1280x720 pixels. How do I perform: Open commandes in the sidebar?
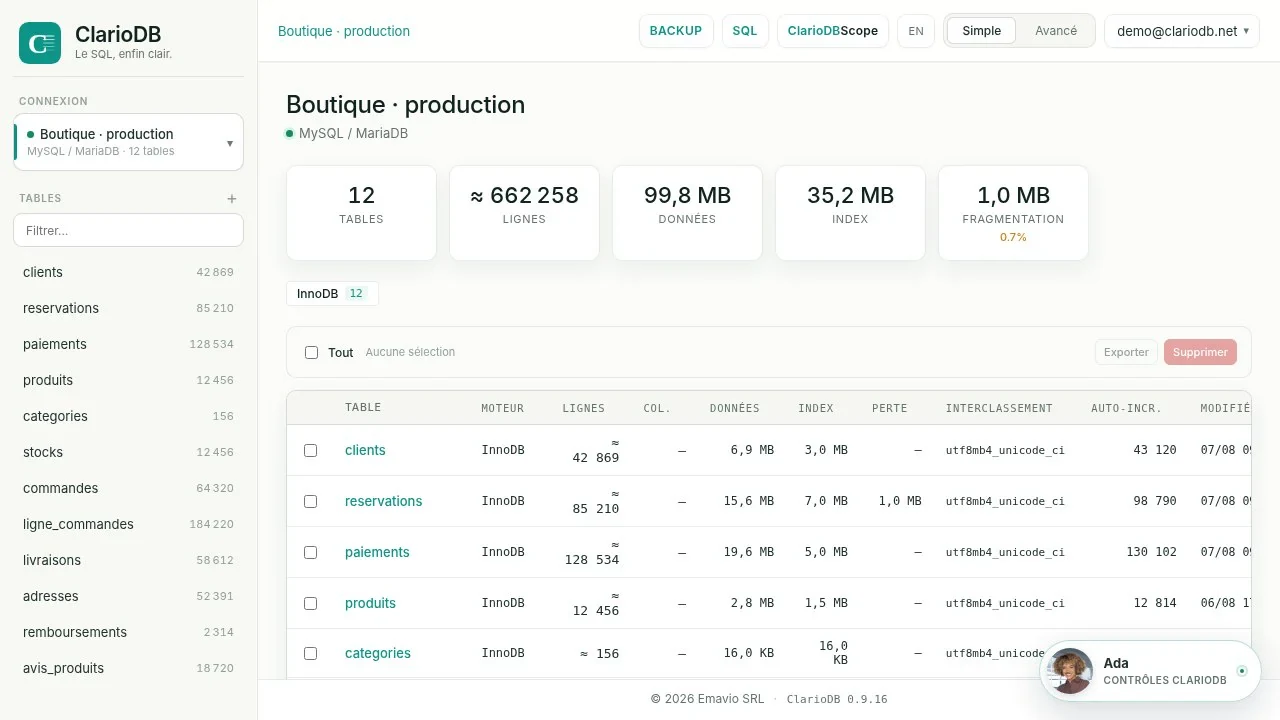pos(128,488)
